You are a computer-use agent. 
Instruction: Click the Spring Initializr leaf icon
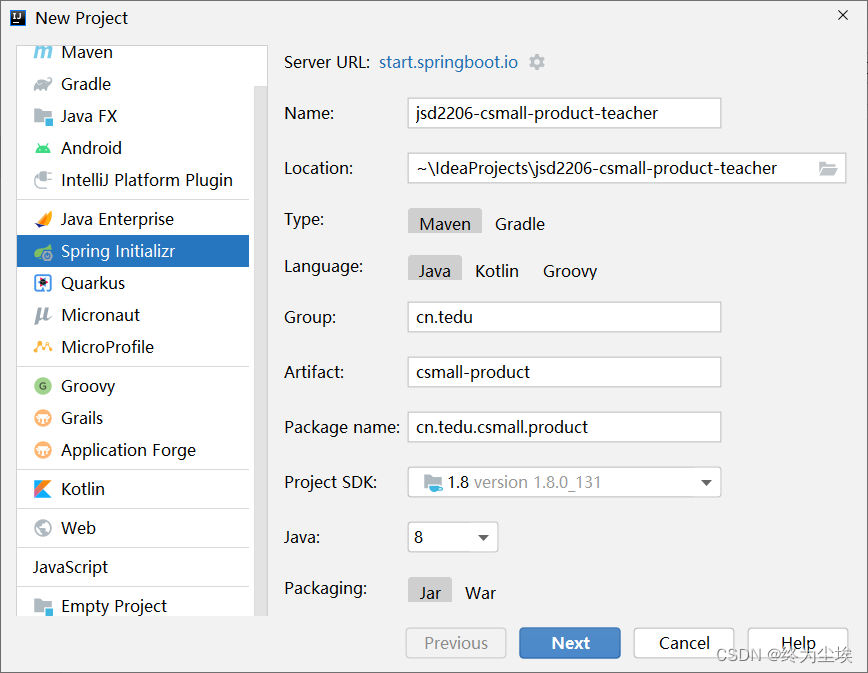coord(43,252)
